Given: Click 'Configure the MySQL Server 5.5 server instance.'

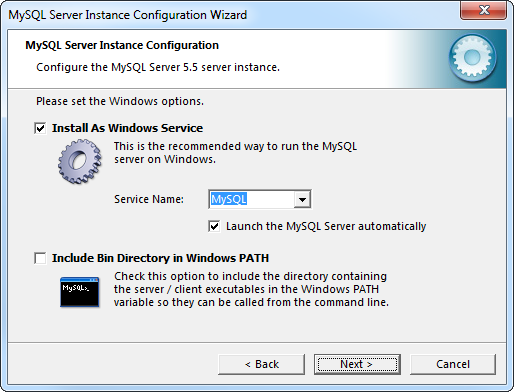Looking at the screenshot, I should coord(158,67).
